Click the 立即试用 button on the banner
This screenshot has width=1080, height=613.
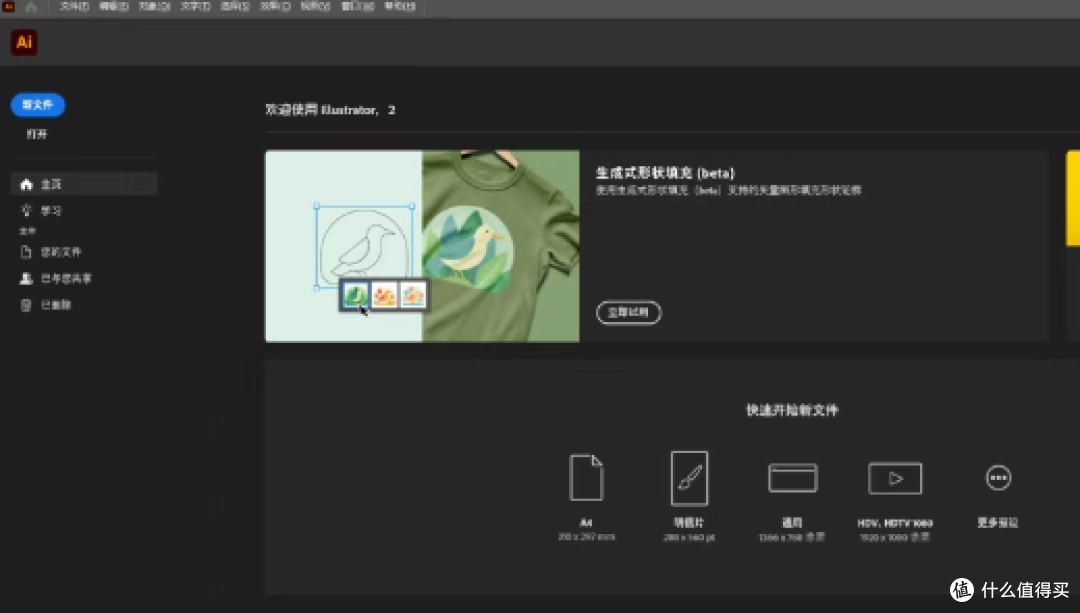coord(628,313)
